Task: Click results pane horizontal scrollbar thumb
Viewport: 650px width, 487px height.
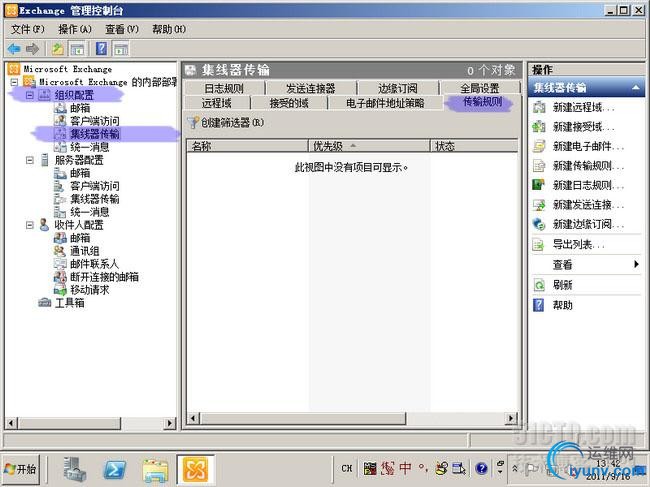Action: coord(303,418)
